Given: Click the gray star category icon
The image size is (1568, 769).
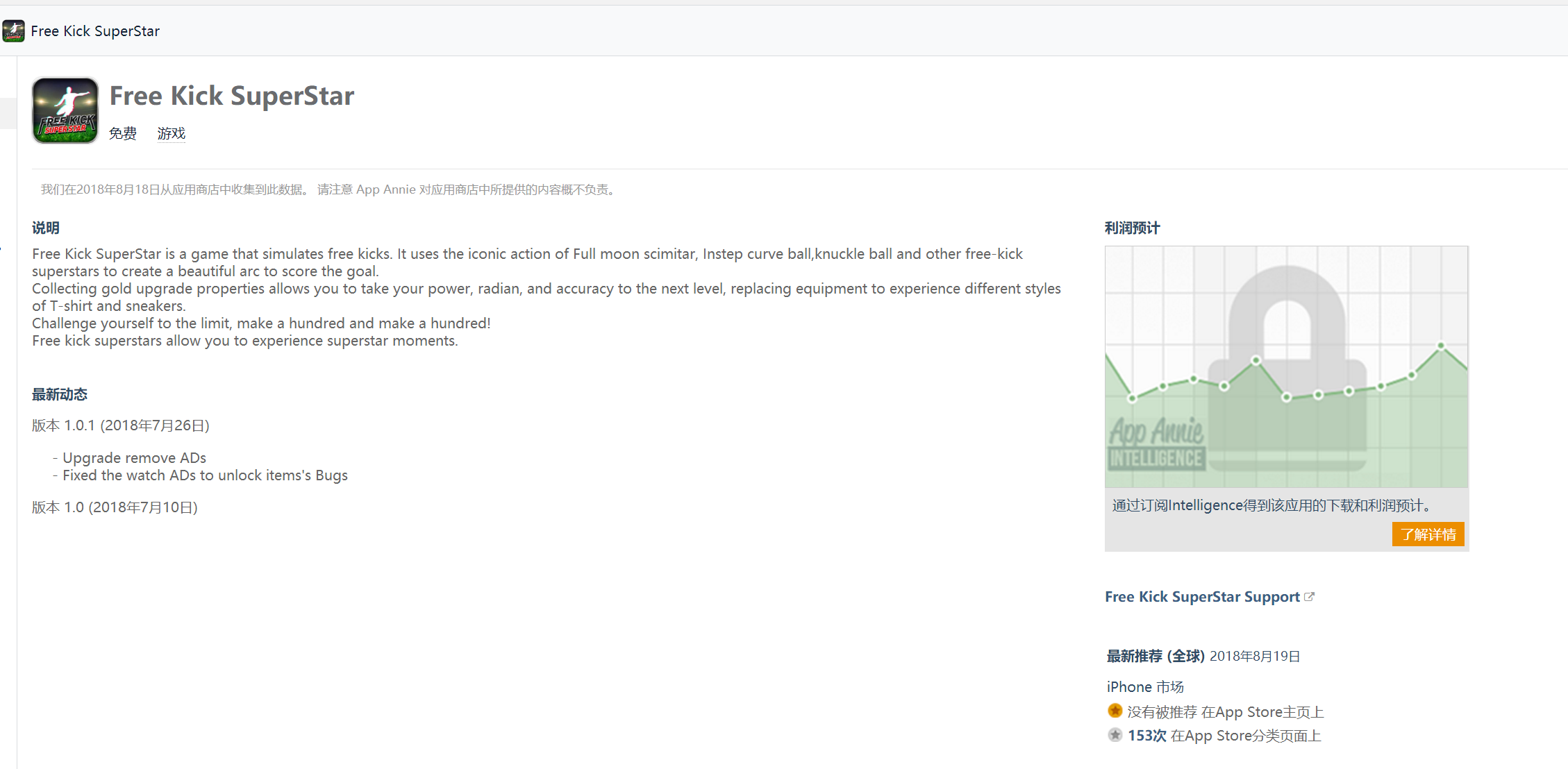Looking at the screenshot, I should click(1115, 734).
